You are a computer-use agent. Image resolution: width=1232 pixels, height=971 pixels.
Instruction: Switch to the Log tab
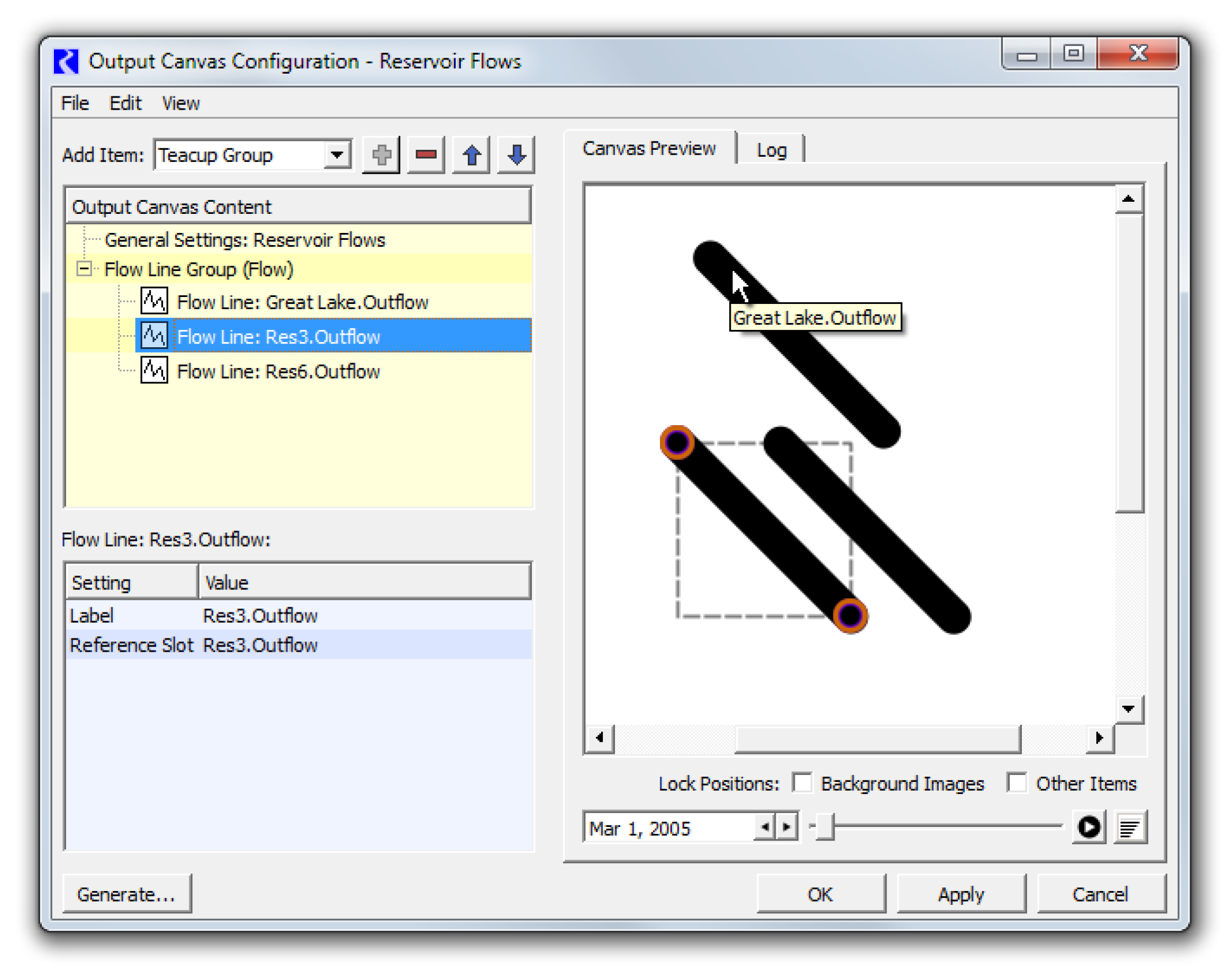[x=771, y=150]
